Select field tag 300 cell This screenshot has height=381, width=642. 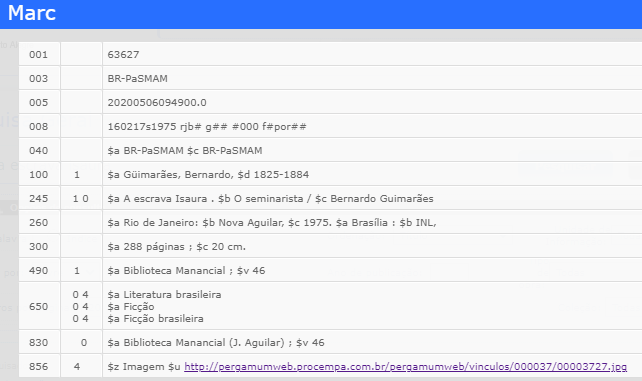click(38, 246)
